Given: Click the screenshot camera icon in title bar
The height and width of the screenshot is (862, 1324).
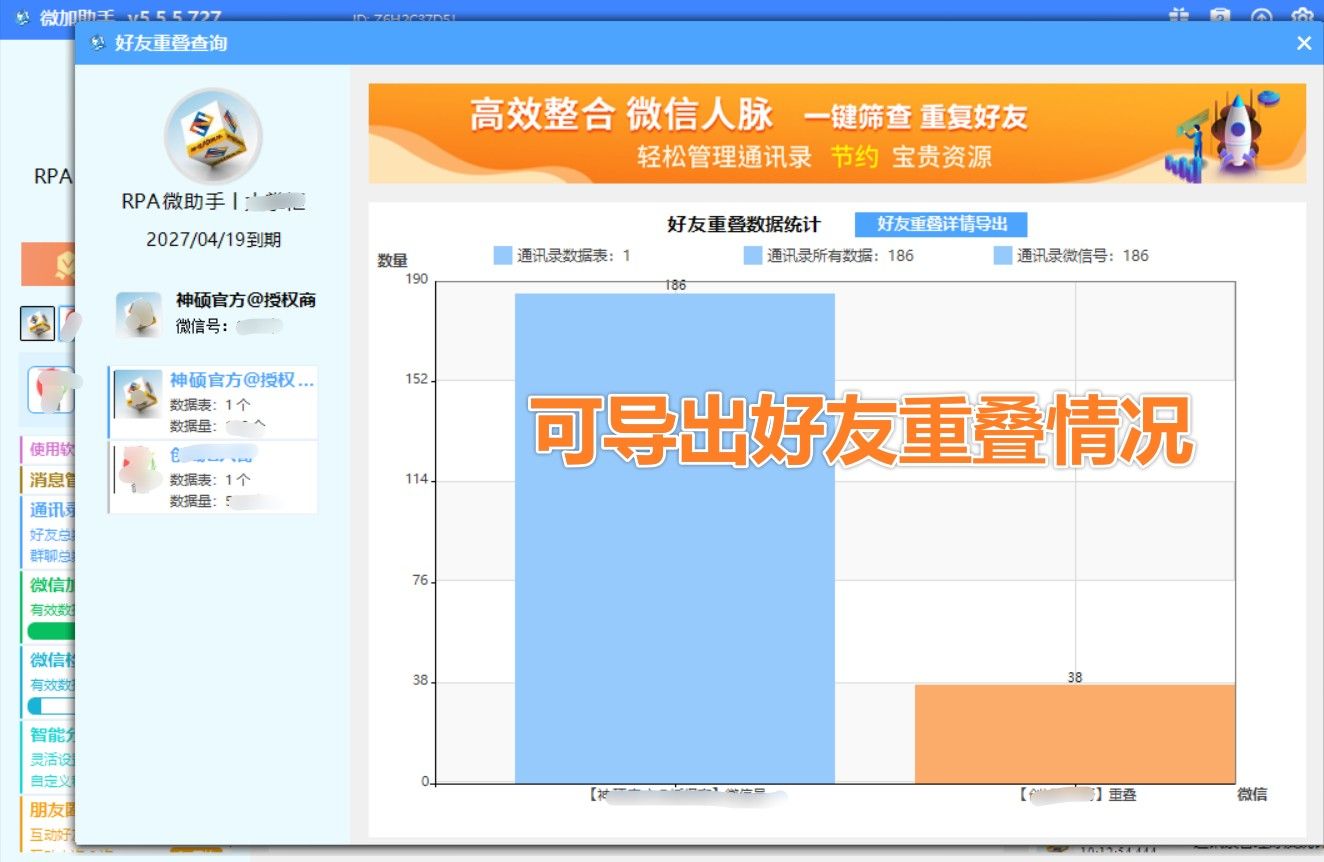Looking at the screenshot, I should [1220, 14].
